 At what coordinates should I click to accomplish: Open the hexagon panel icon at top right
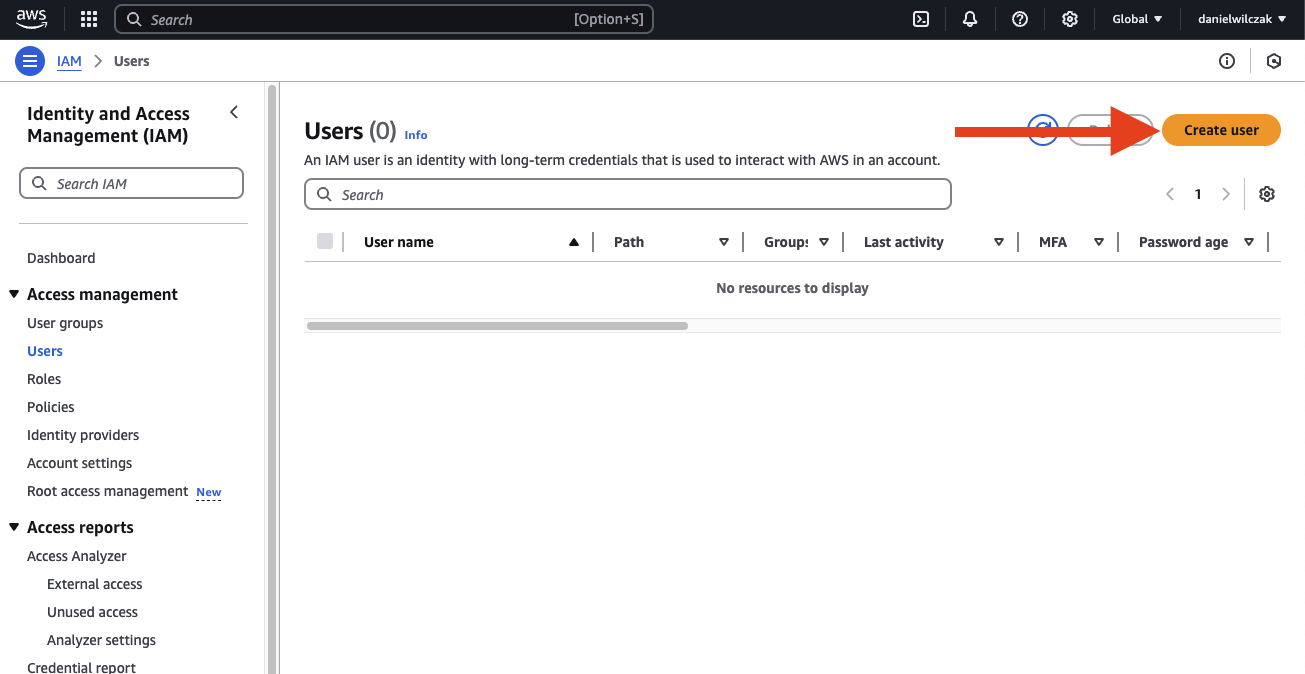(1274, 61)
